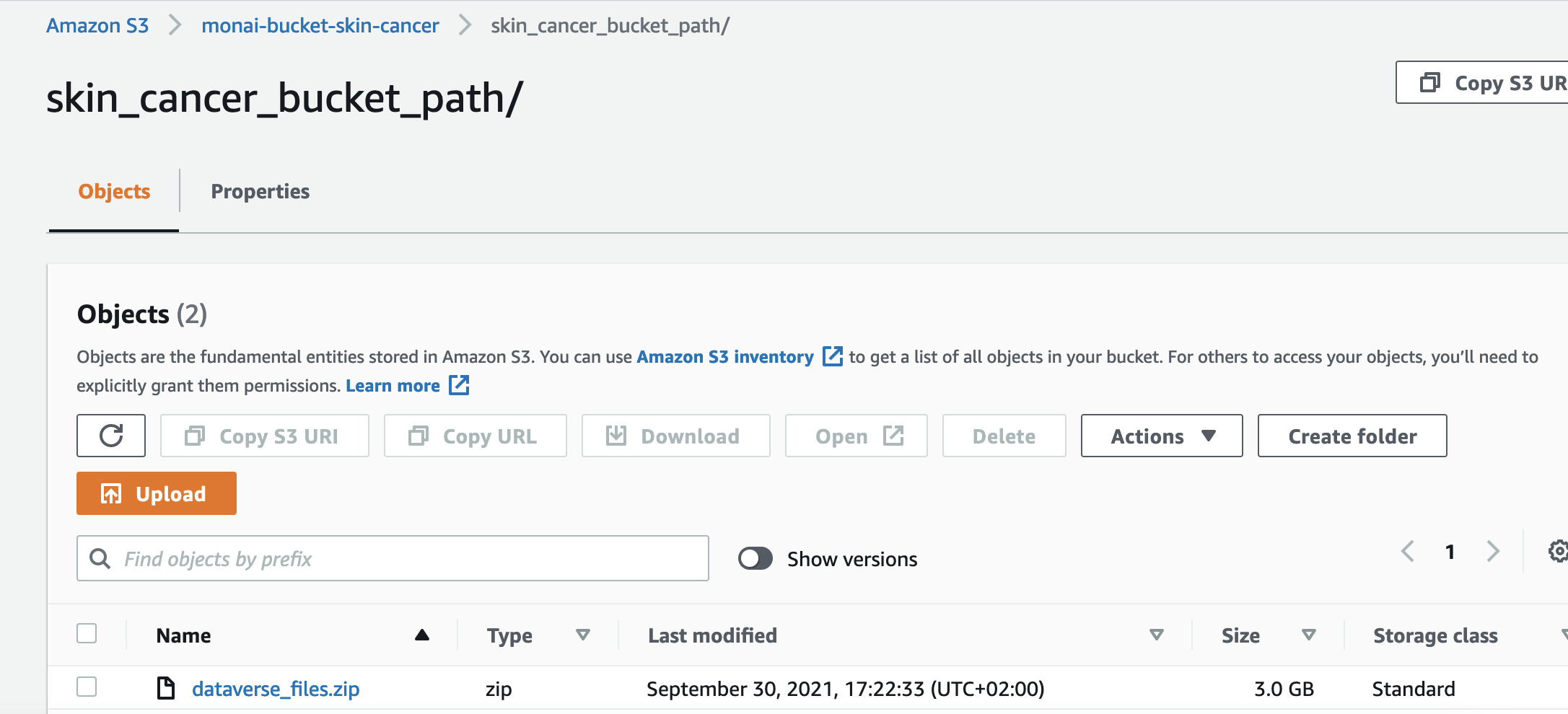Screen dimensions: 1568x714
Task: Open Amazon S3 breadcrumb link
Action: [97, 25]
